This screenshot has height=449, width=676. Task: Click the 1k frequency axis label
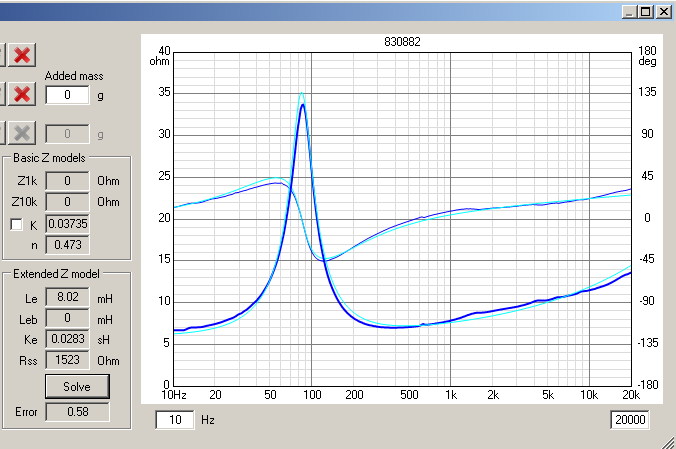[451, 395]
